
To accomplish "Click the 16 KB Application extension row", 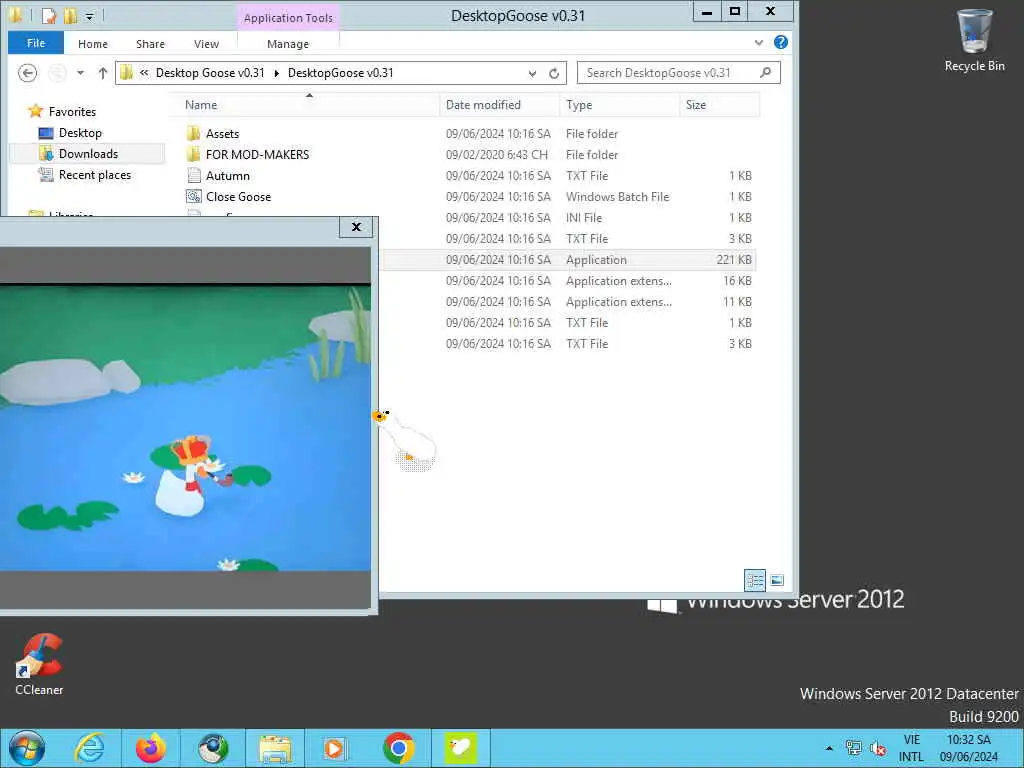I will click(x=567, y=280).
